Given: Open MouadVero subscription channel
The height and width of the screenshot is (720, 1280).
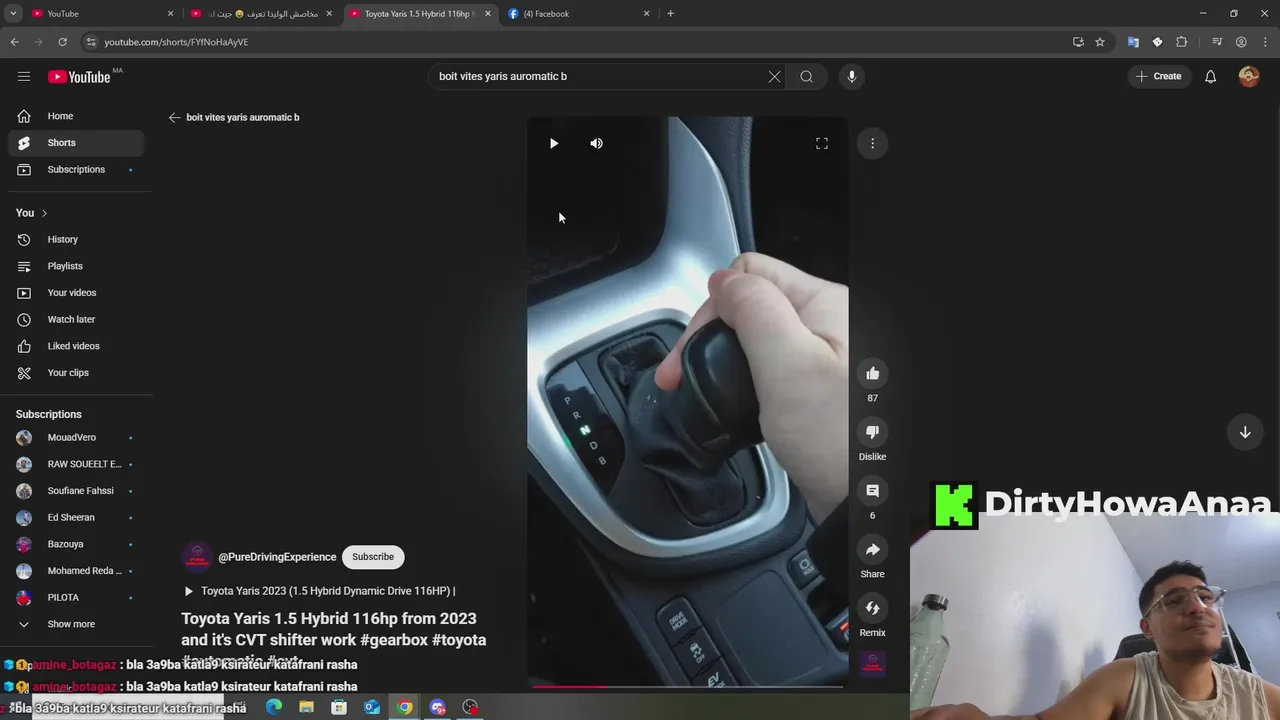Looking at the screenshot, I should pos(76,438).
